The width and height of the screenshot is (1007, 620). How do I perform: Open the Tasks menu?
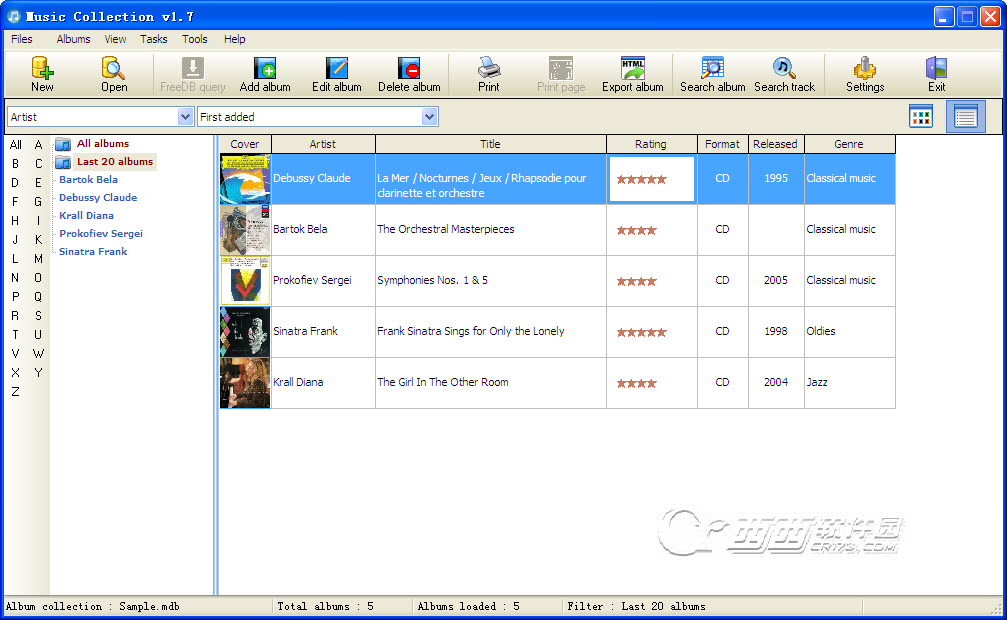tap(153, 39)
